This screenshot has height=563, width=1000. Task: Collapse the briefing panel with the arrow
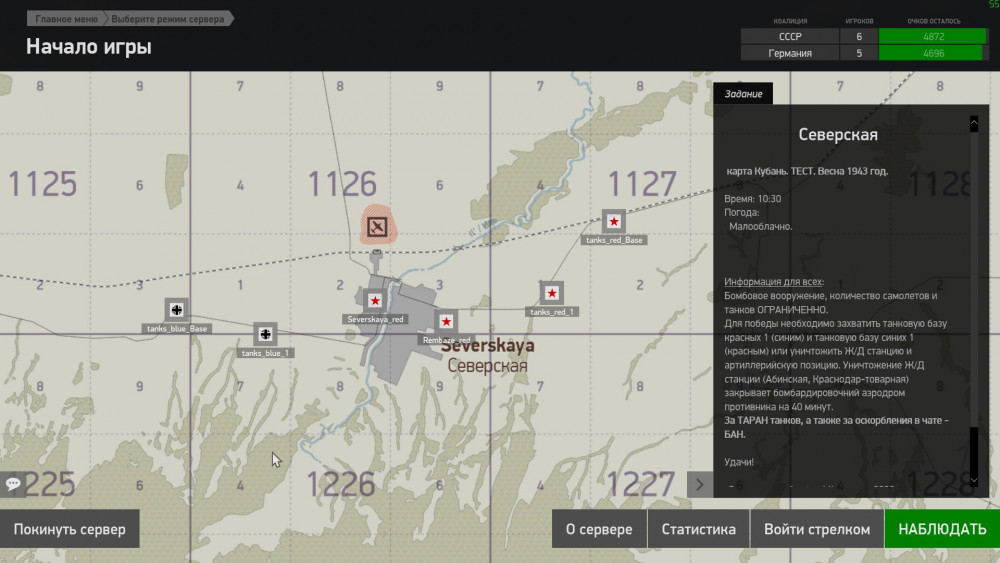click(699, 484)
